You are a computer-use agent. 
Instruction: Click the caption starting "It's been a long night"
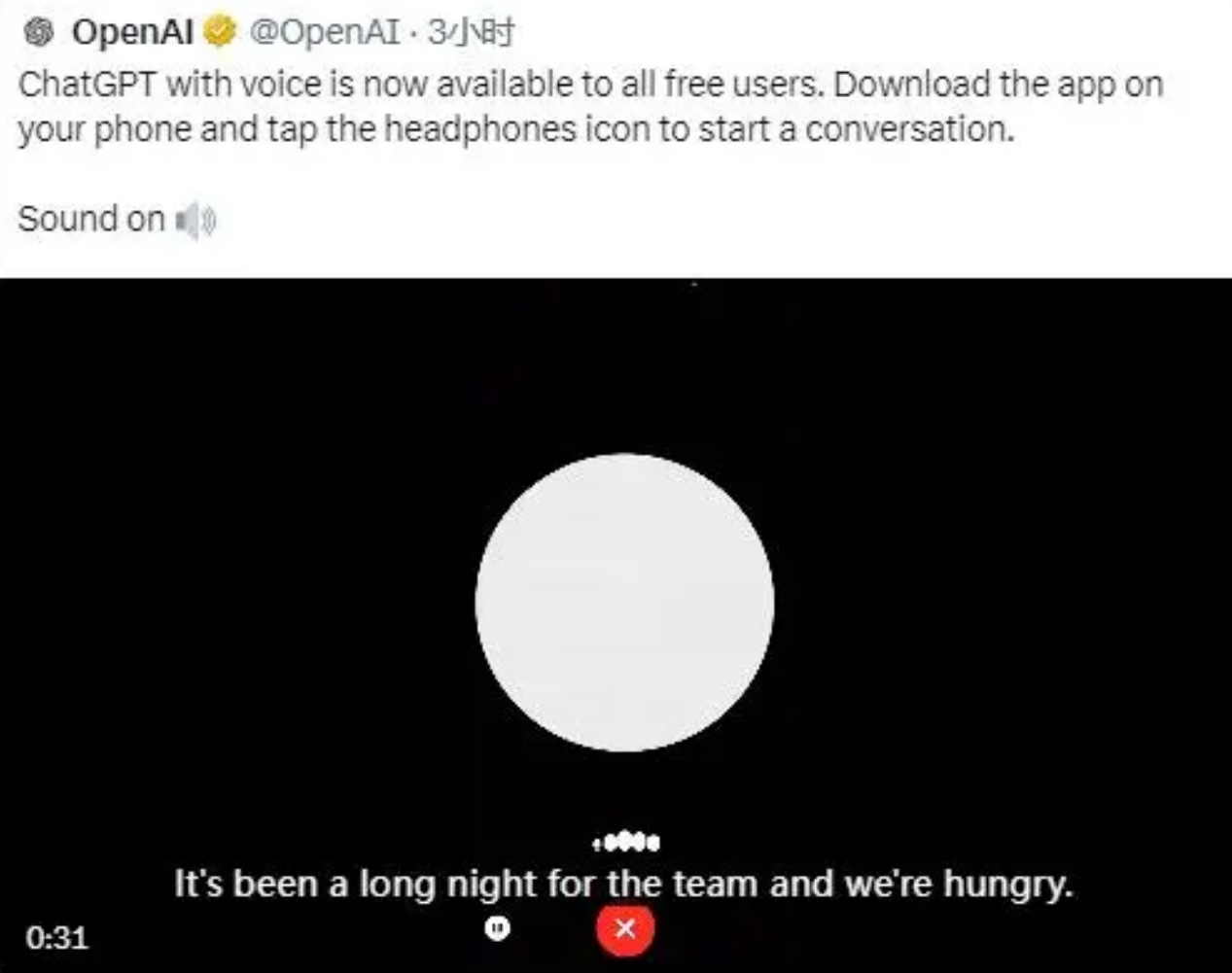pyautogui.click(x=623, y=885)
